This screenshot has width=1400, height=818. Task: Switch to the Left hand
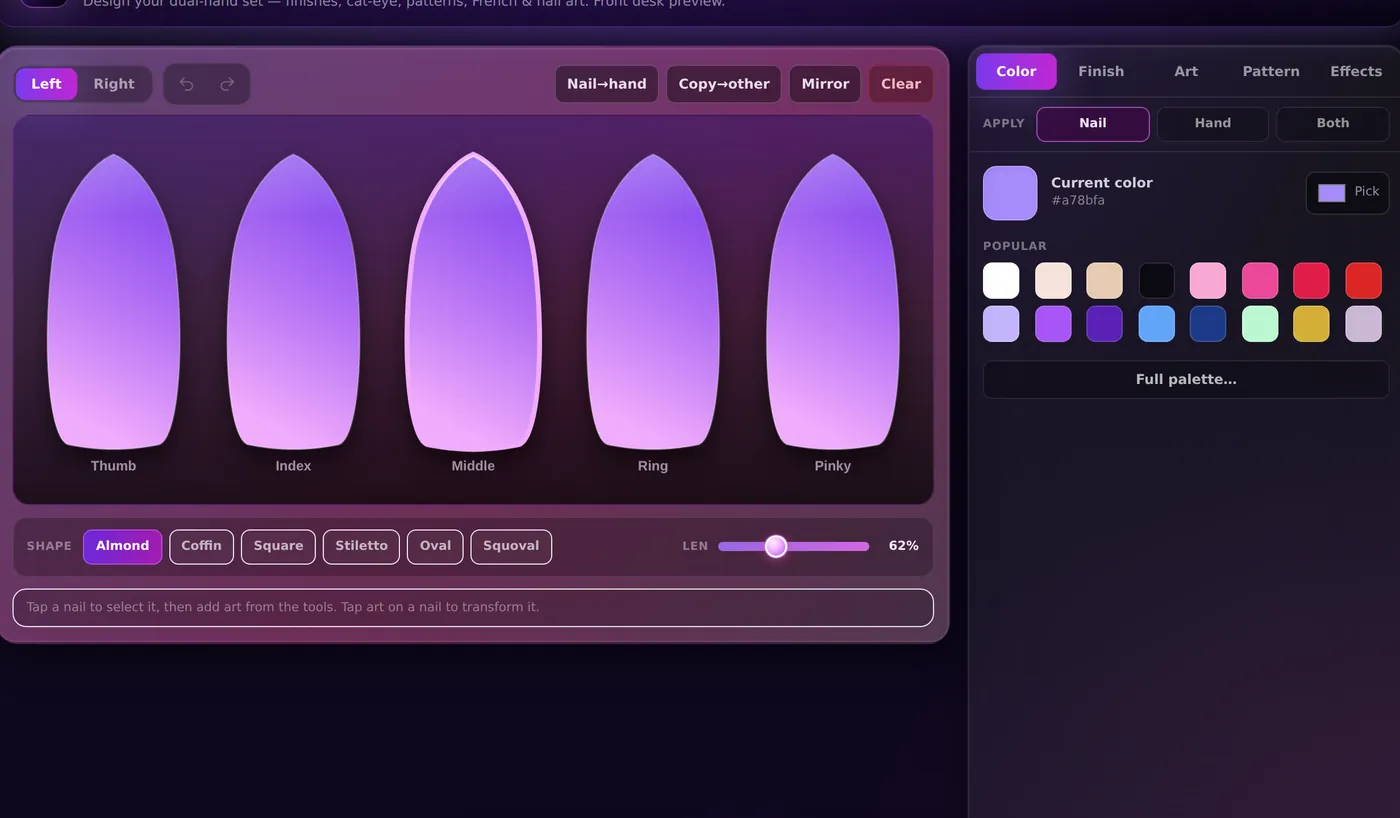click(46, 84)
